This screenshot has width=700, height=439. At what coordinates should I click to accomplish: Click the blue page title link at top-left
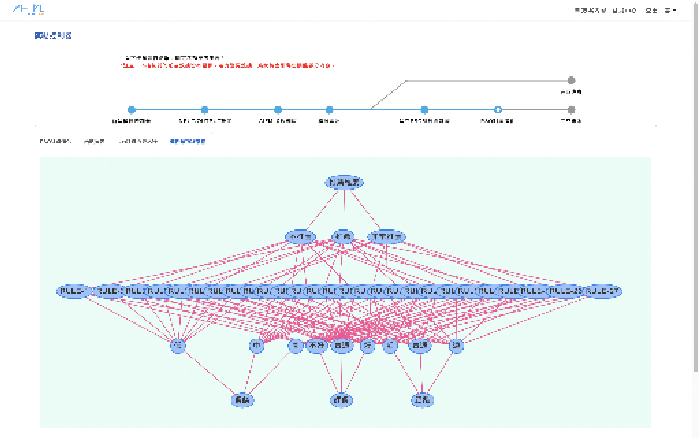[53, 36]
